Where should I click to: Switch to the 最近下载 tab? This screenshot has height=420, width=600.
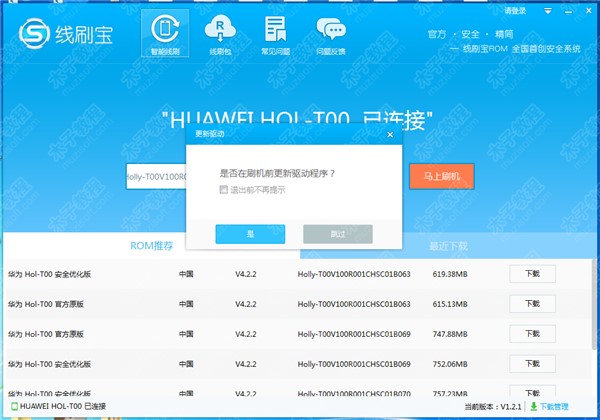(448, 246)
